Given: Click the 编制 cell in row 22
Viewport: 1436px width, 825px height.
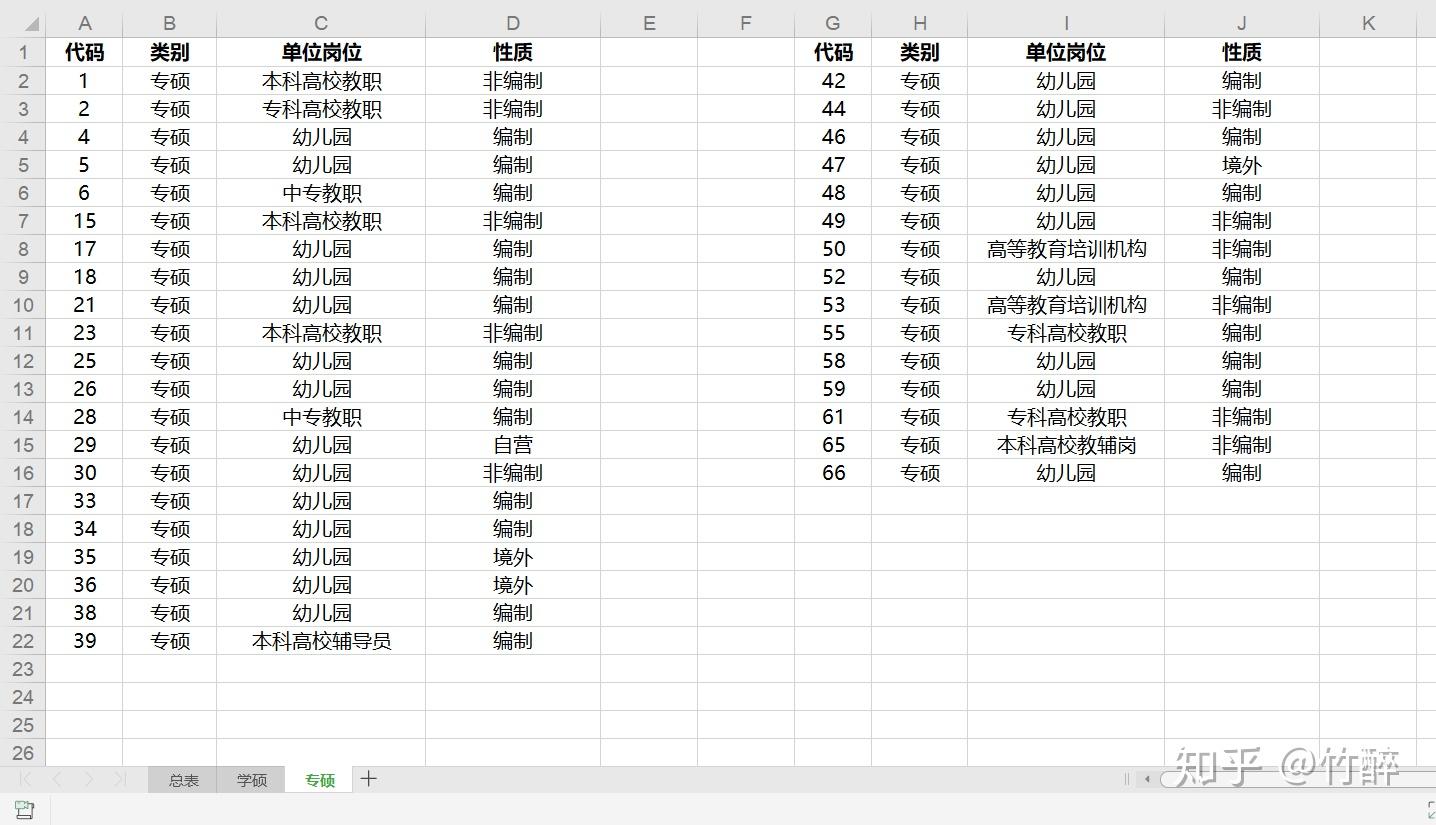Looking at the screenshot, I should (513, 641).
